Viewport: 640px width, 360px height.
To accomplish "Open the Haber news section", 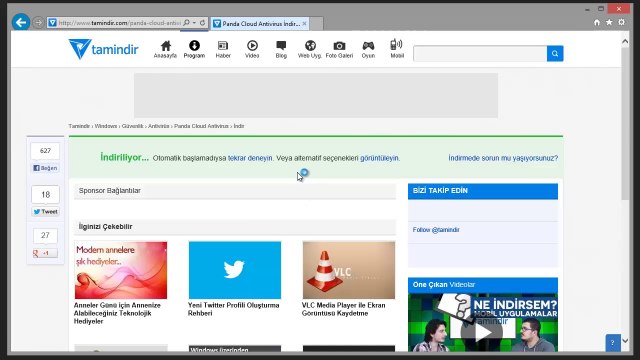I will pyautogui.click(x=223, y=49).
